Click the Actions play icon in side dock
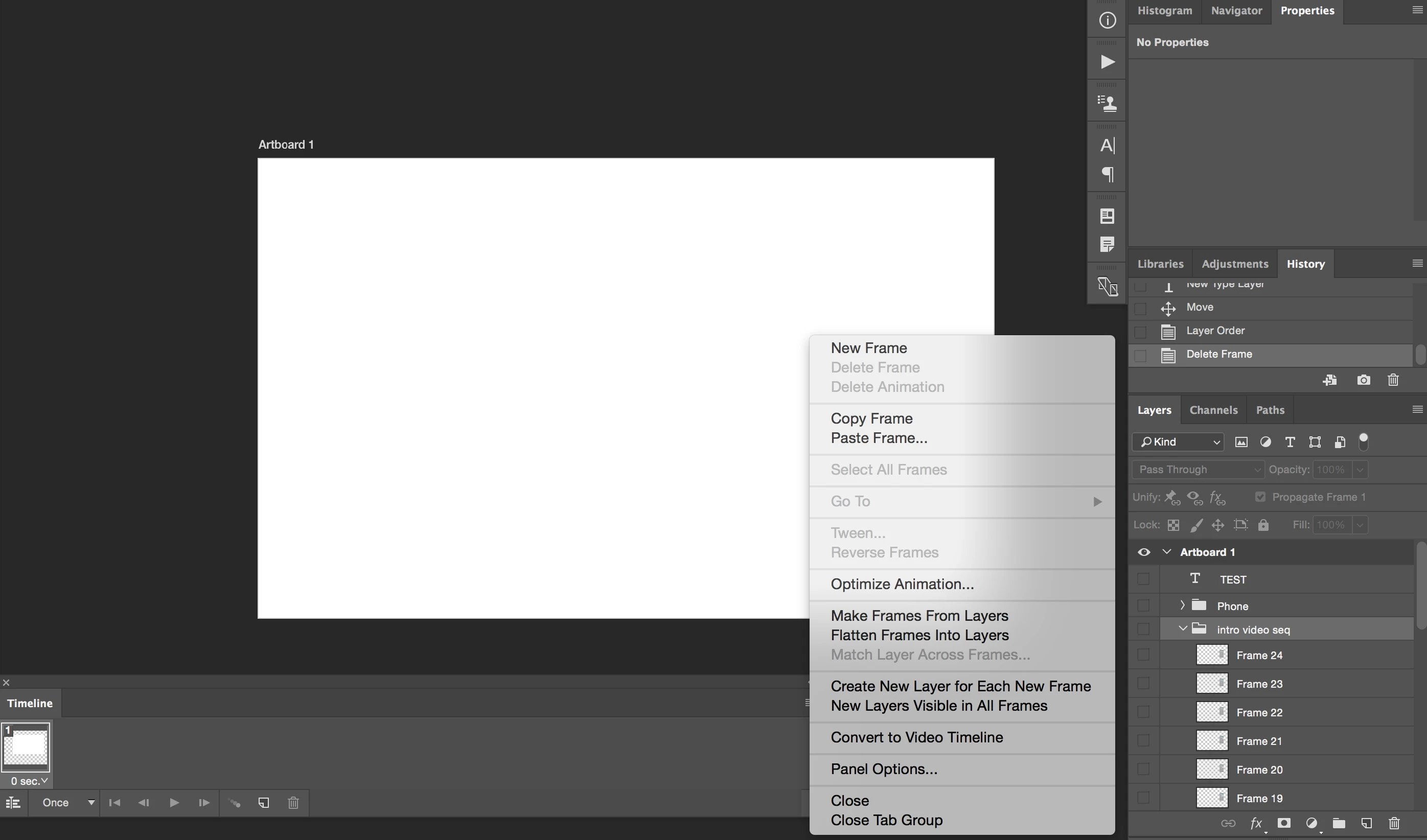The width and height of the screenshot is (1427, 840). [1107, 62]
